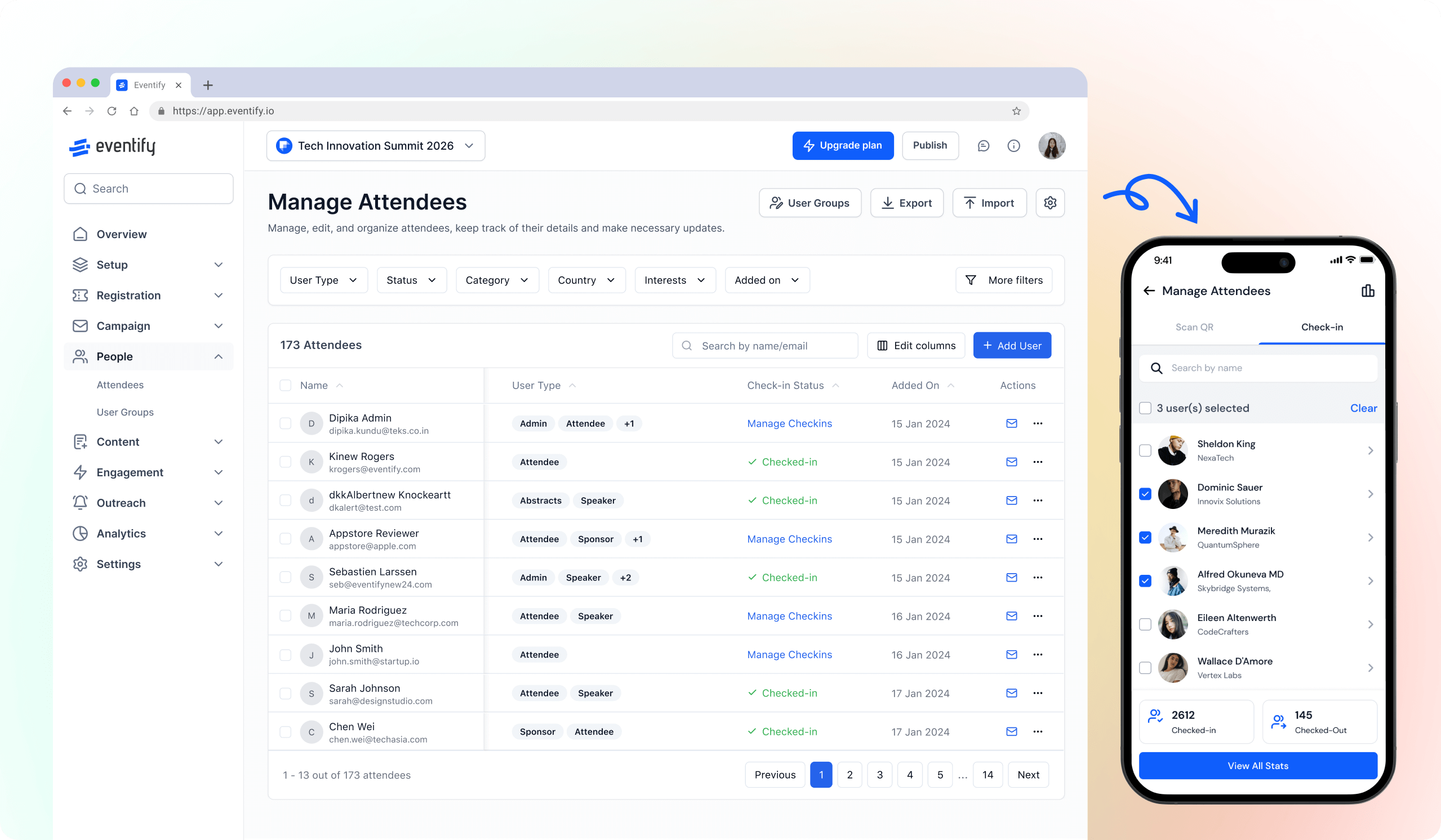Open the User Type filter dropdown

click(x=324, y=280)
